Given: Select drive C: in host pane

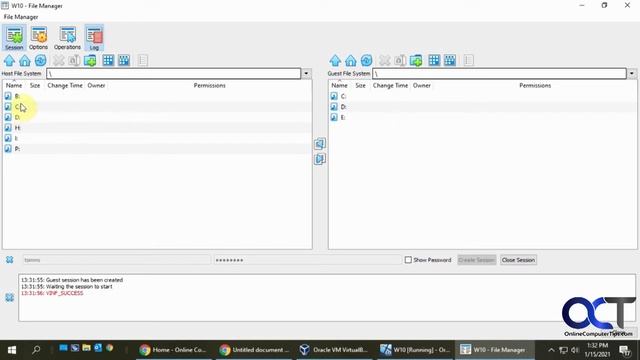Looking at the screenshot, I should pos(157,107).
